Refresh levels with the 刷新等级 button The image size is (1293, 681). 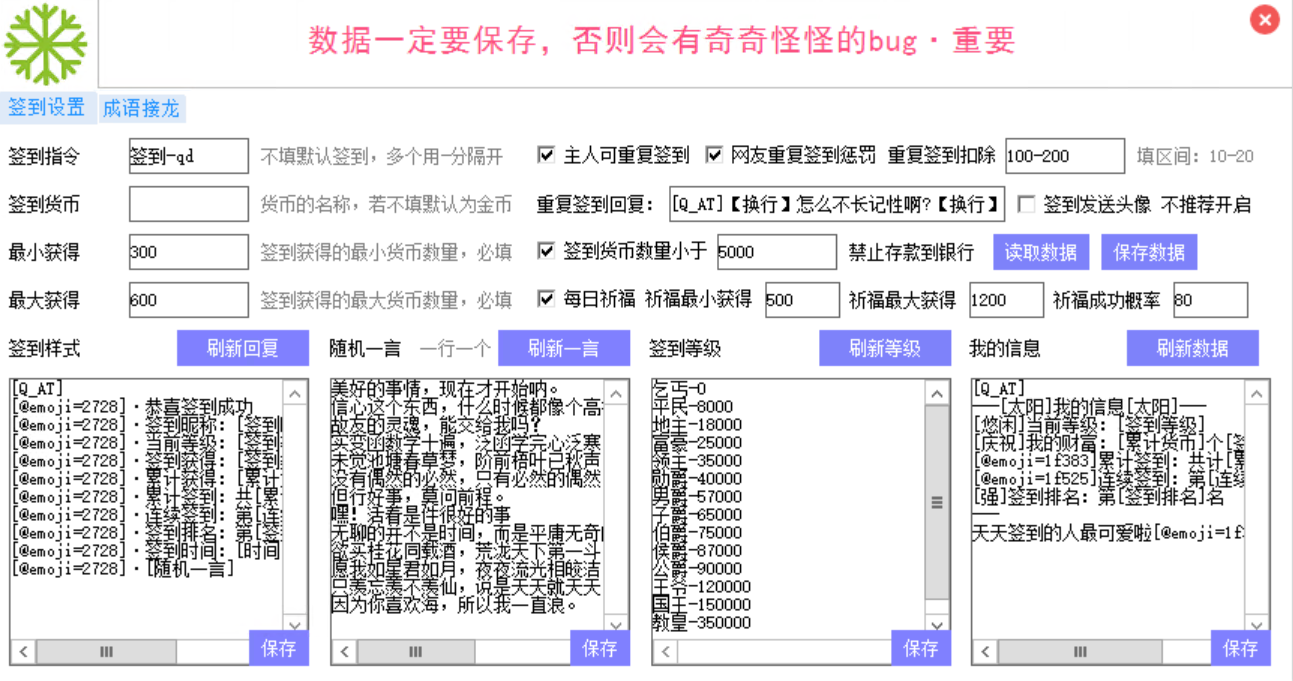[x=885, y=348]
